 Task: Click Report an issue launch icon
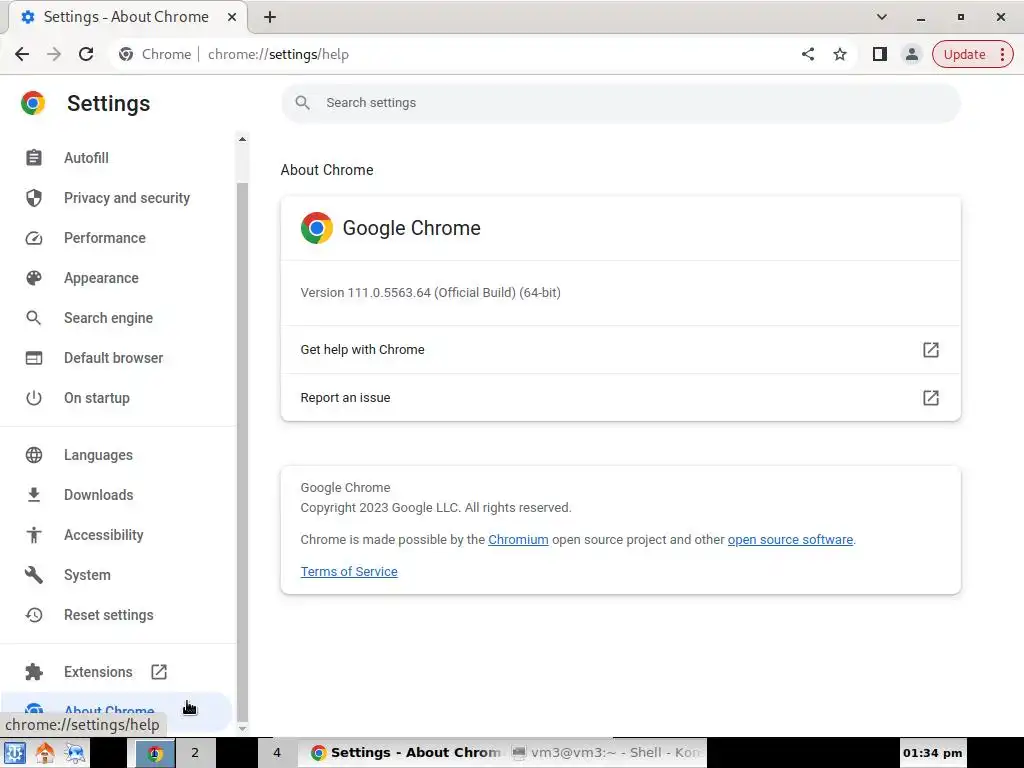click(931, 398)
